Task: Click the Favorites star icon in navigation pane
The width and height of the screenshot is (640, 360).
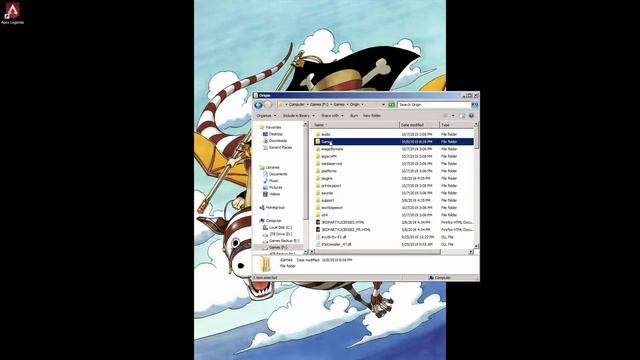Action: [x=262, y=127]
